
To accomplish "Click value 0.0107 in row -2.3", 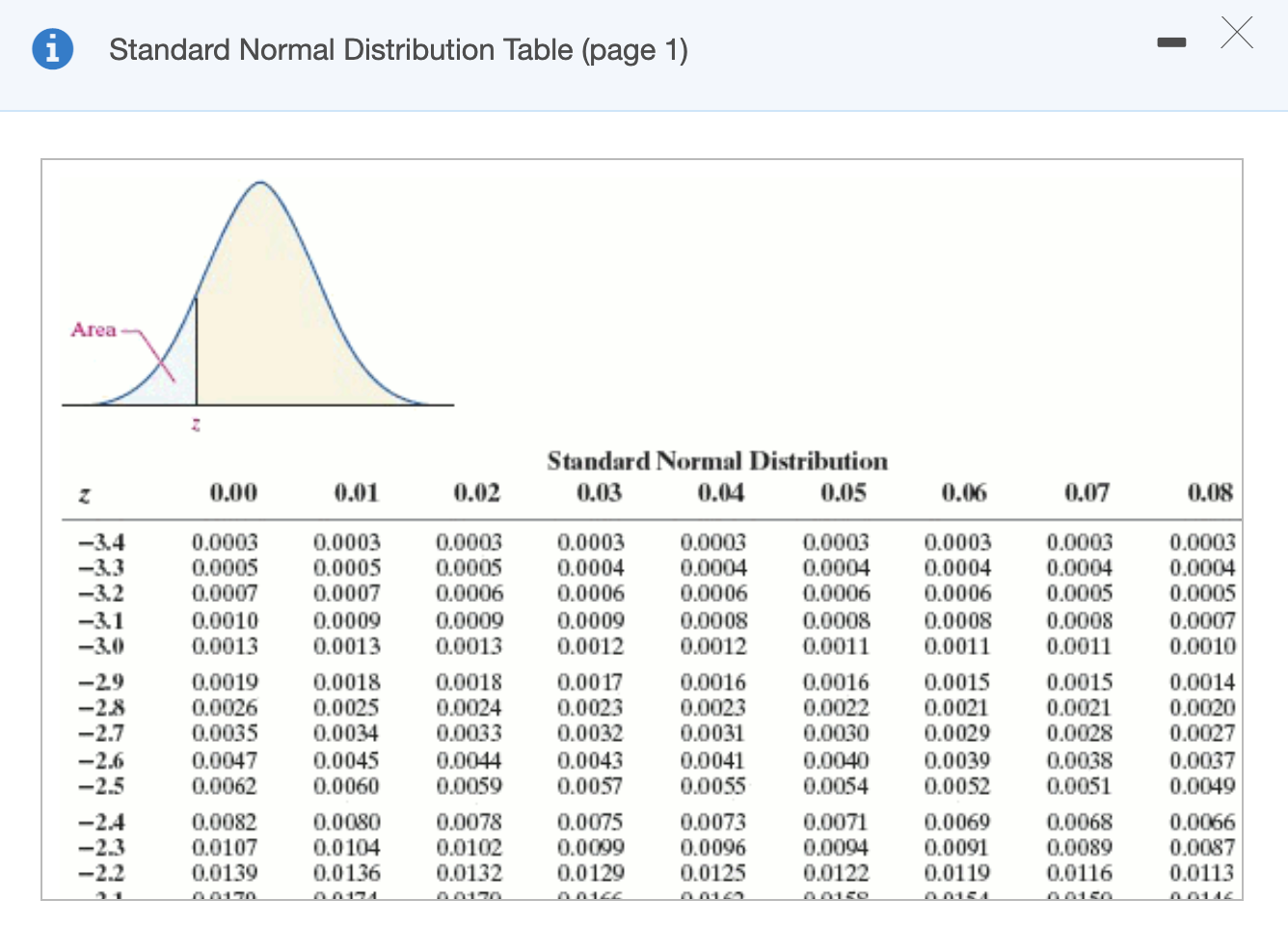I will point(225,847).
